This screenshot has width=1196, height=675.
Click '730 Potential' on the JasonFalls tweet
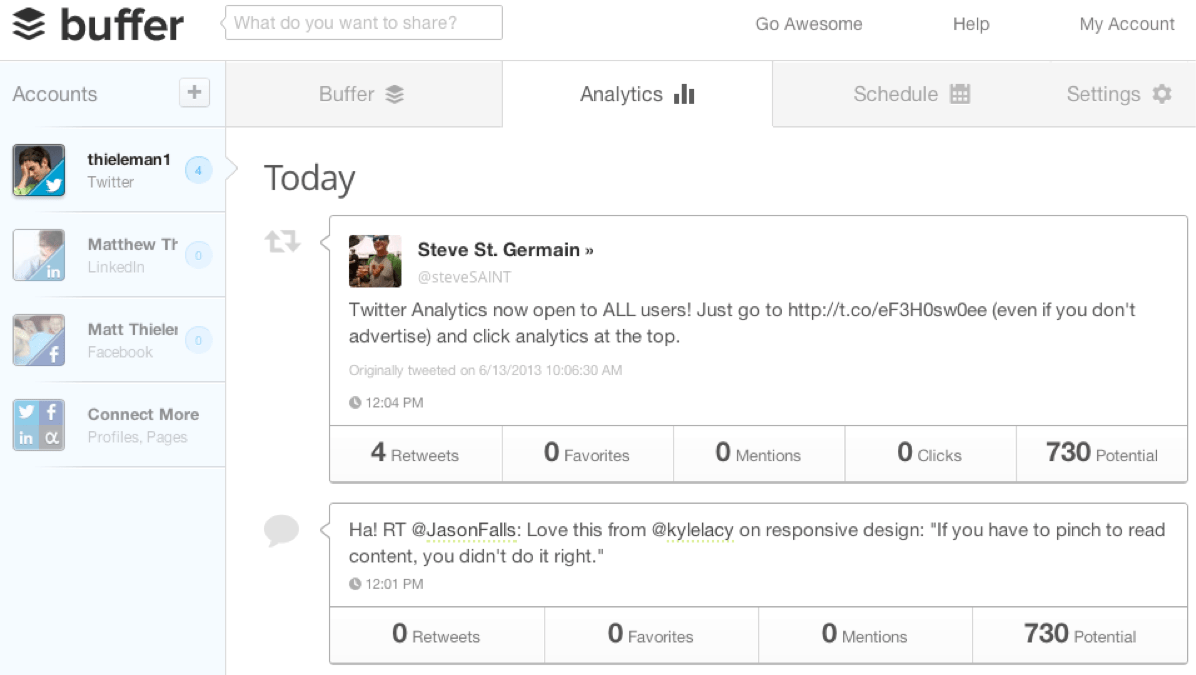point(1080,635)
